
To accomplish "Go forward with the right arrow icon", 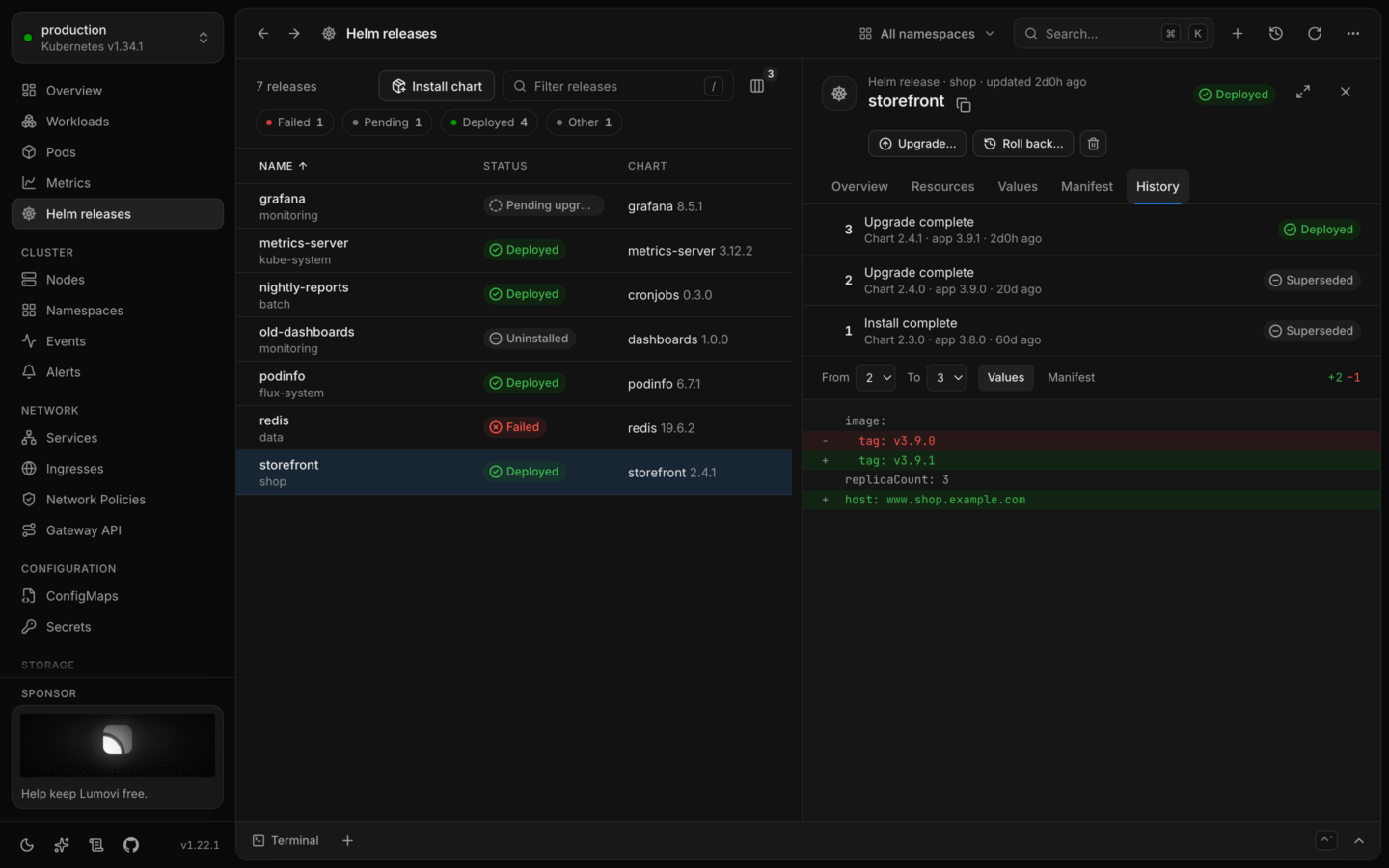I will [294, 33].
